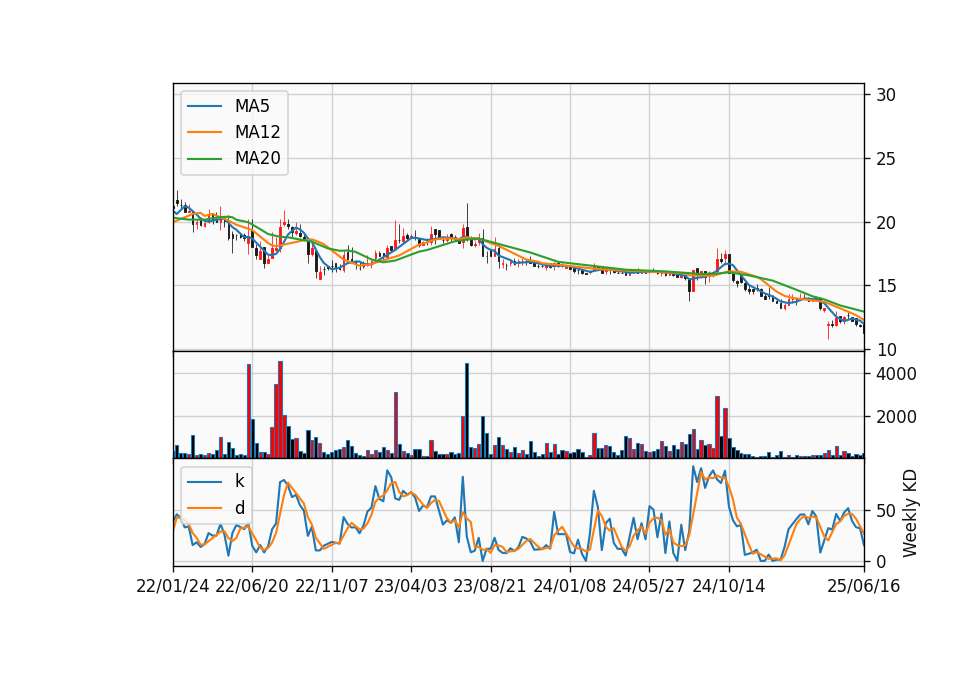
Task: Click the price axis value 15
Action: [886, 286]
